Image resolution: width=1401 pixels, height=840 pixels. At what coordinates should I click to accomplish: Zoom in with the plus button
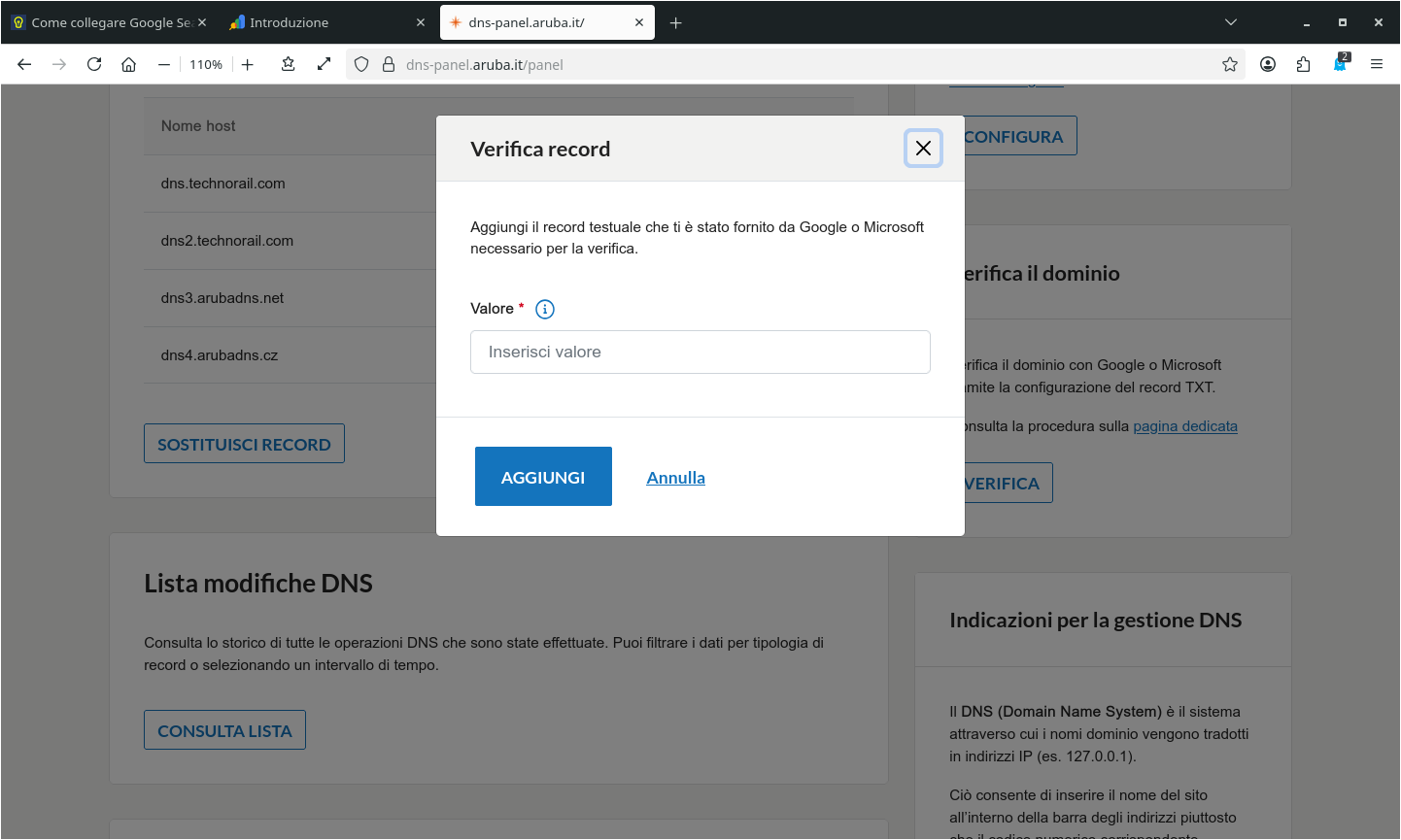coord(248,65)
